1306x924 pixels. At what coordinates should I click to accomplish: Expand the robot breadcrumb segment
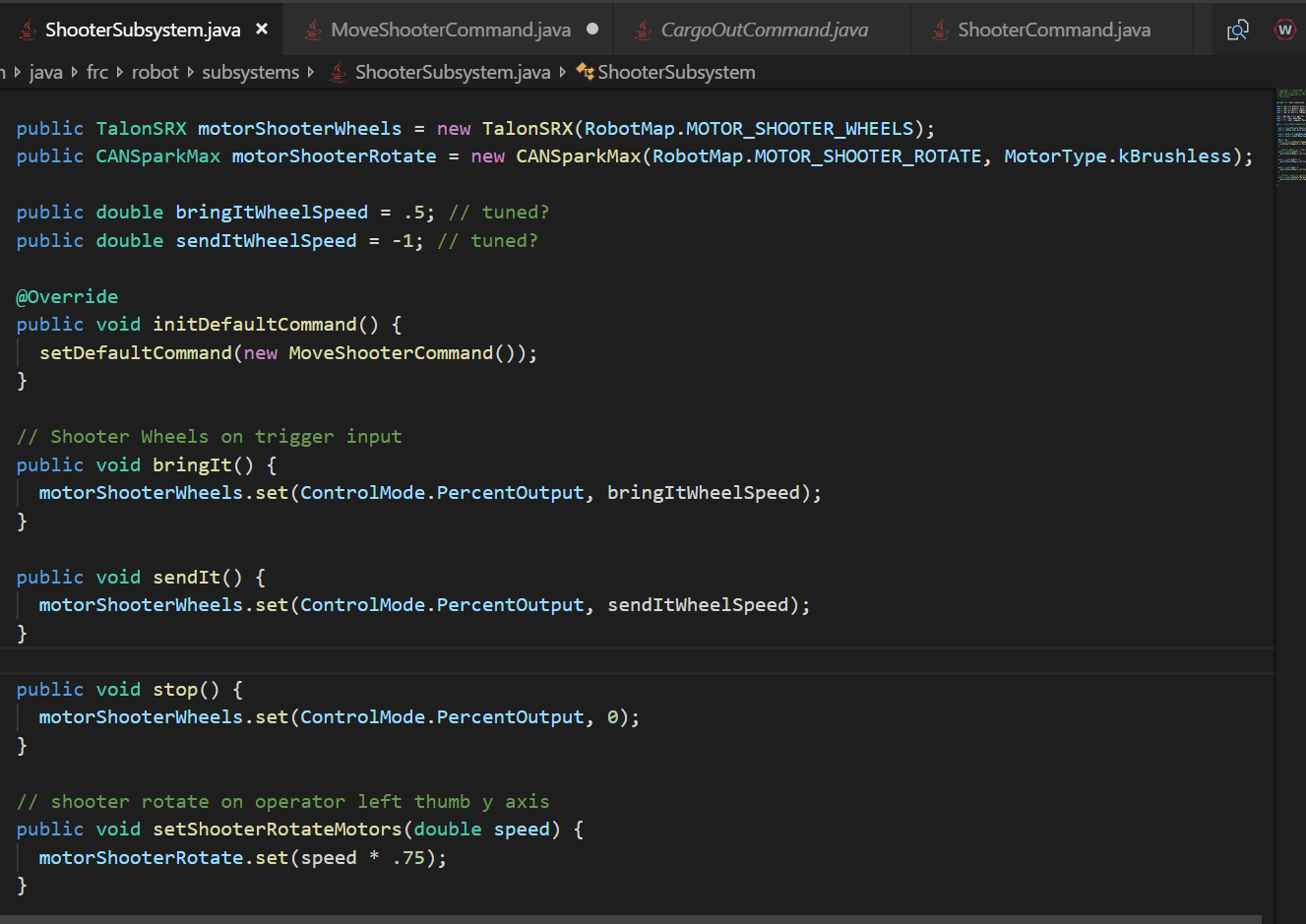155,72
